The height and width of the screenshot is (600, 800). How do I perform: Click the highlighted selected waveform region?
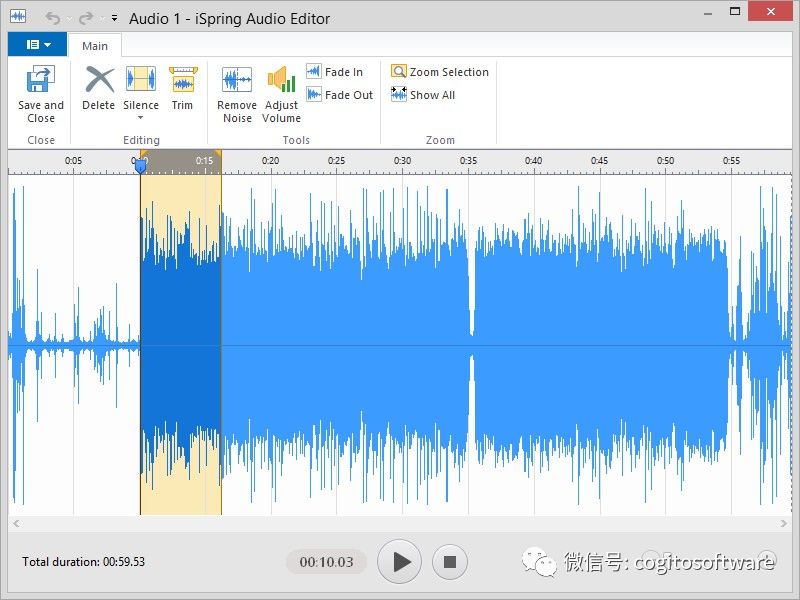181,344
